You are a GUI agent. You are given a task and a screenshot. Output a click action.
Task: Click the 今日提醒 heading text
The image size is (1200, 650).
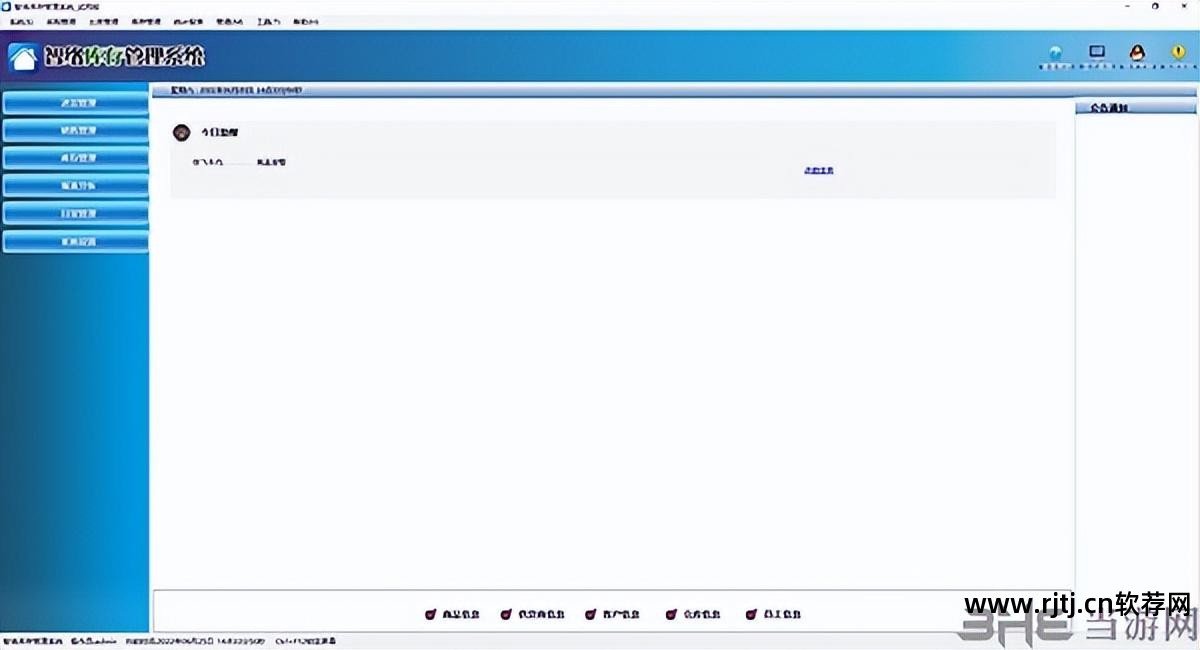(220, 132)
